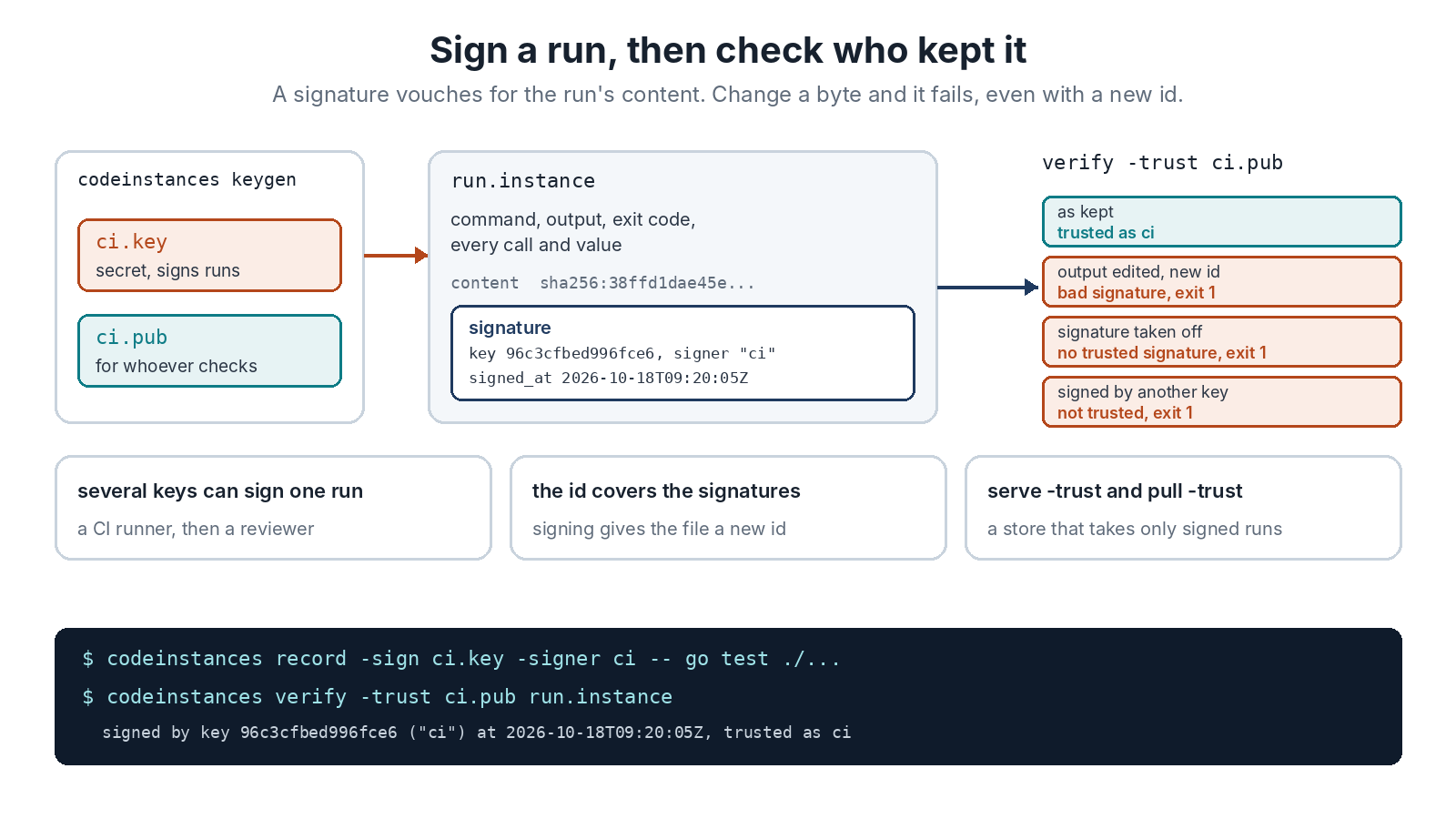Viewport: 1456px width, 819px height.
Task: Click the key 96c3cfbed996fce6 signer line
Action: [x=622, y=353]
